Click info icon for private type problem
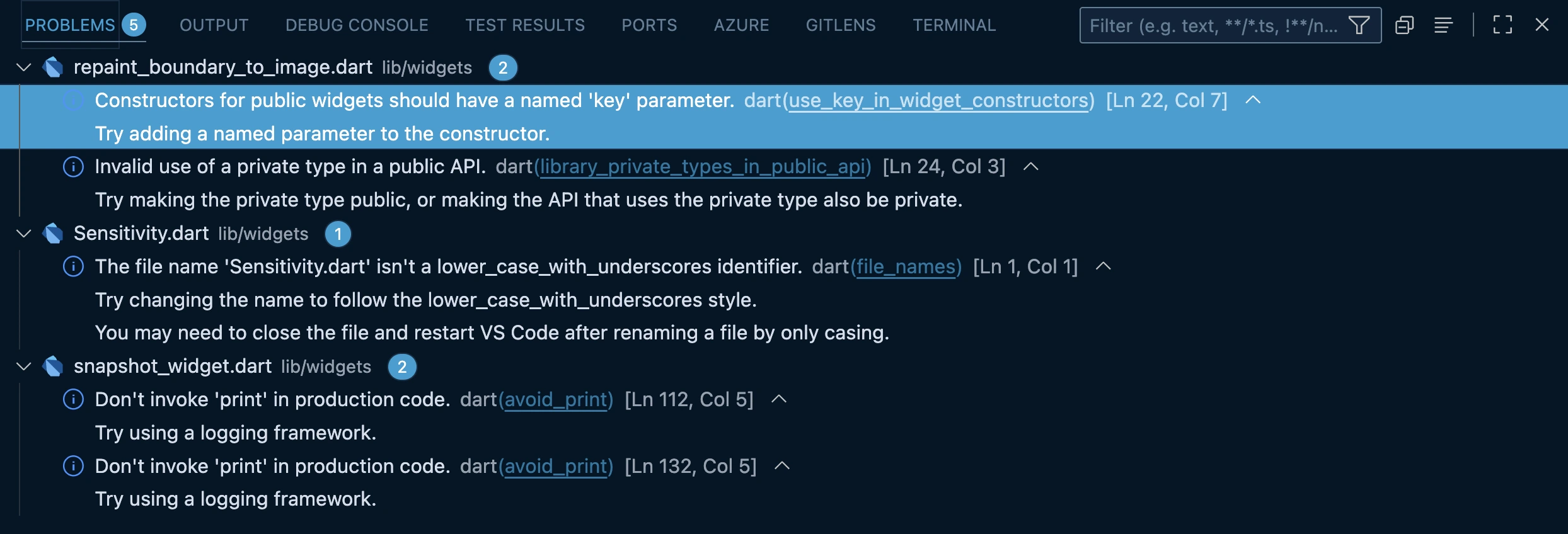The height and width of the screenshot is (534, 1568). pos(73,167)
